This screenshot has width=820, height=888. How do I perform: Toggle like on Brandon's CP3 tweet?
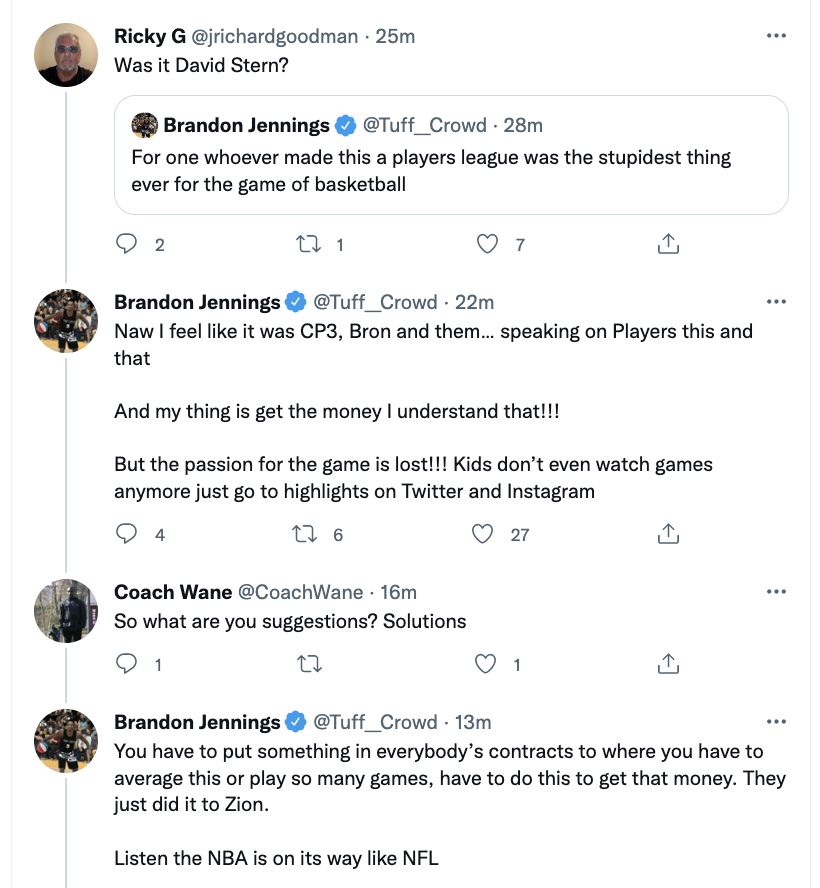click(x=485, y=534)
